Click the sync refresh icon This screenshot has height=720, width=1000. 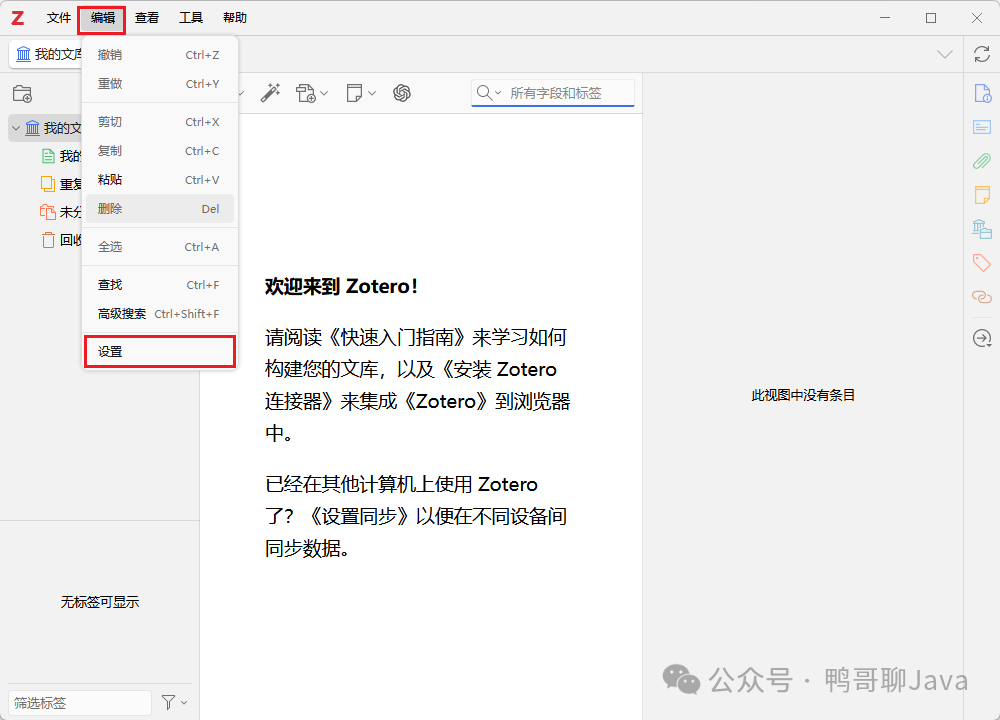[x=982, y=54]
